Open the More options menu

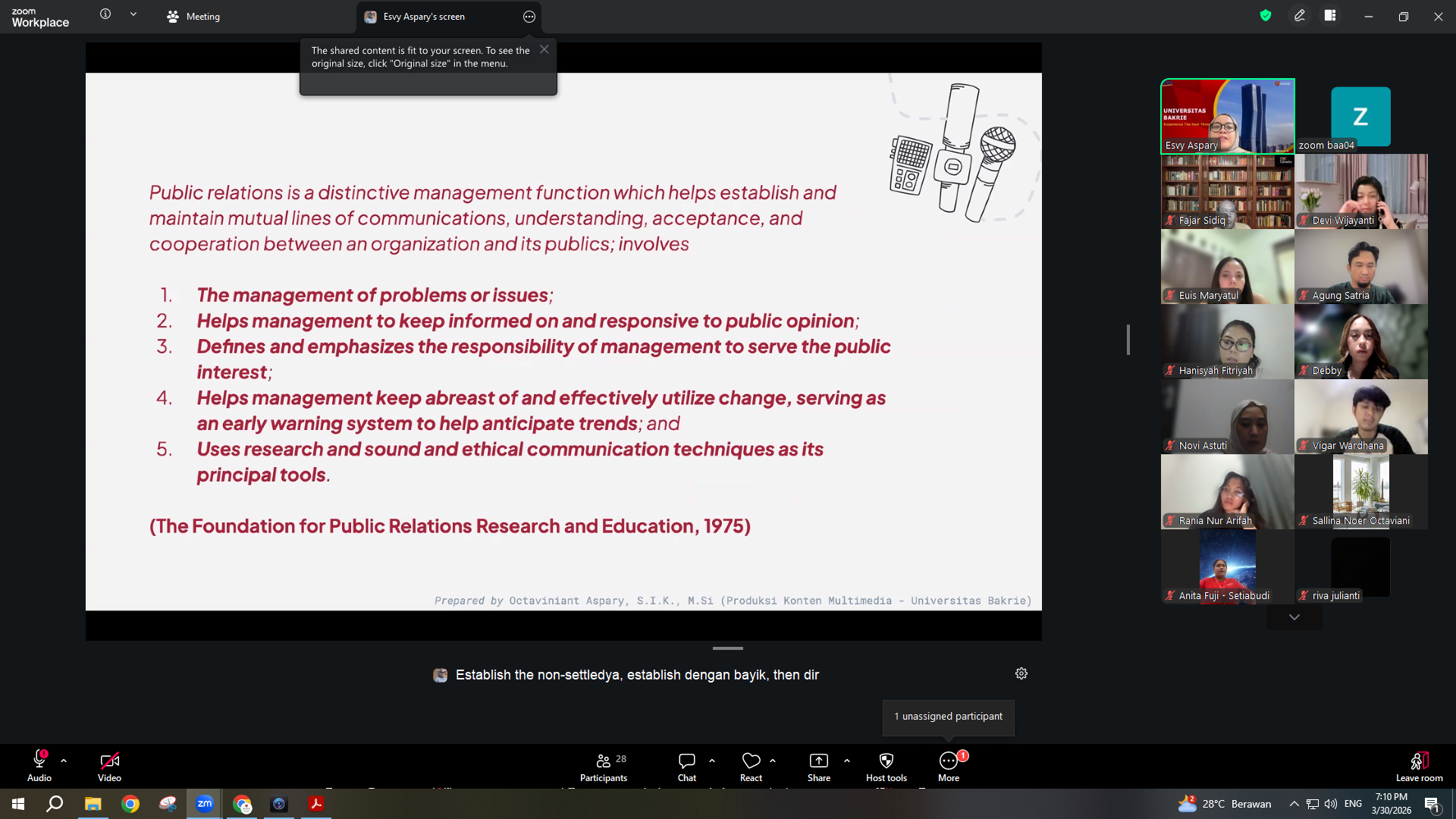coord(949,766)
